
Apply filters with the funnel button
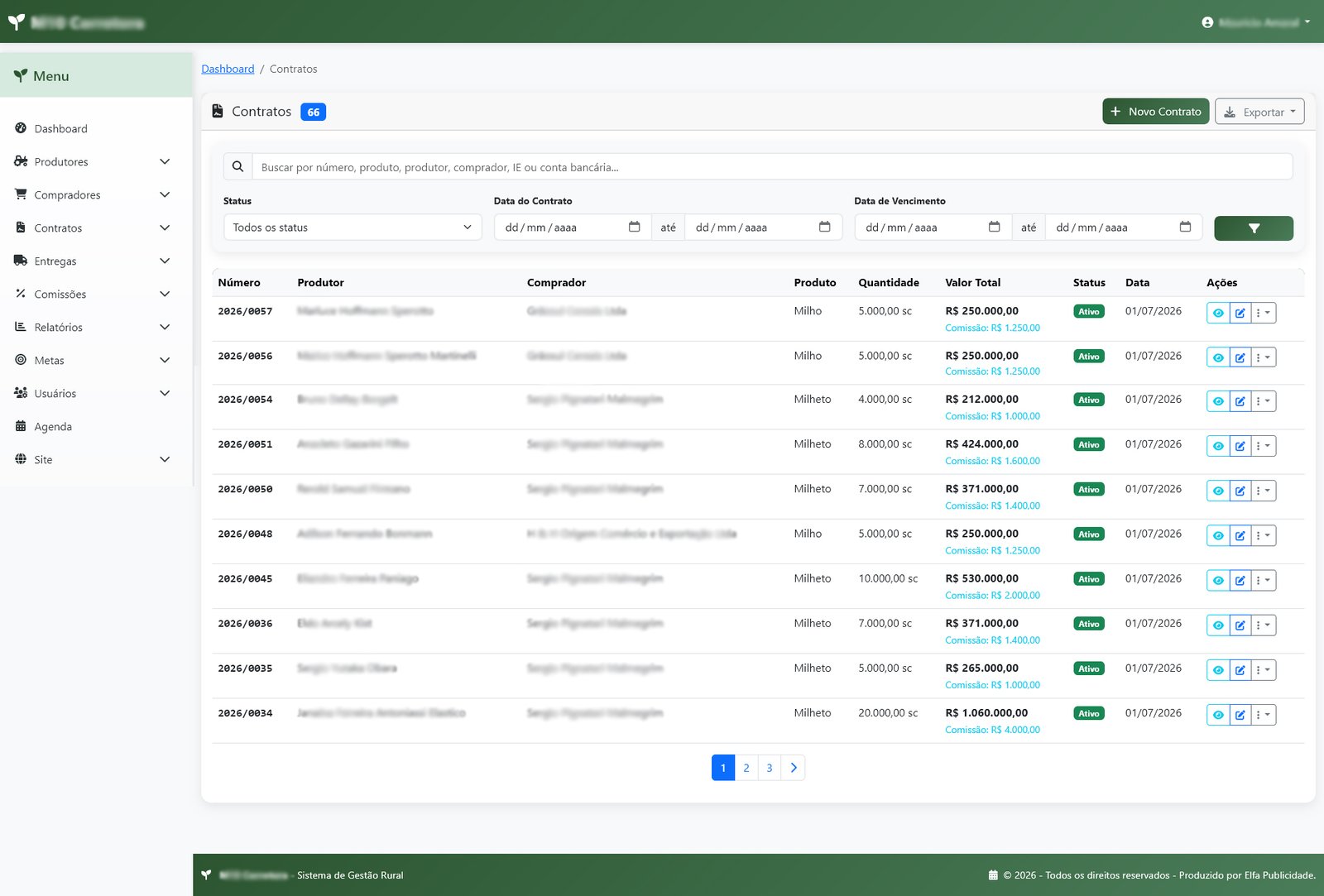(x=1254, y=228)
